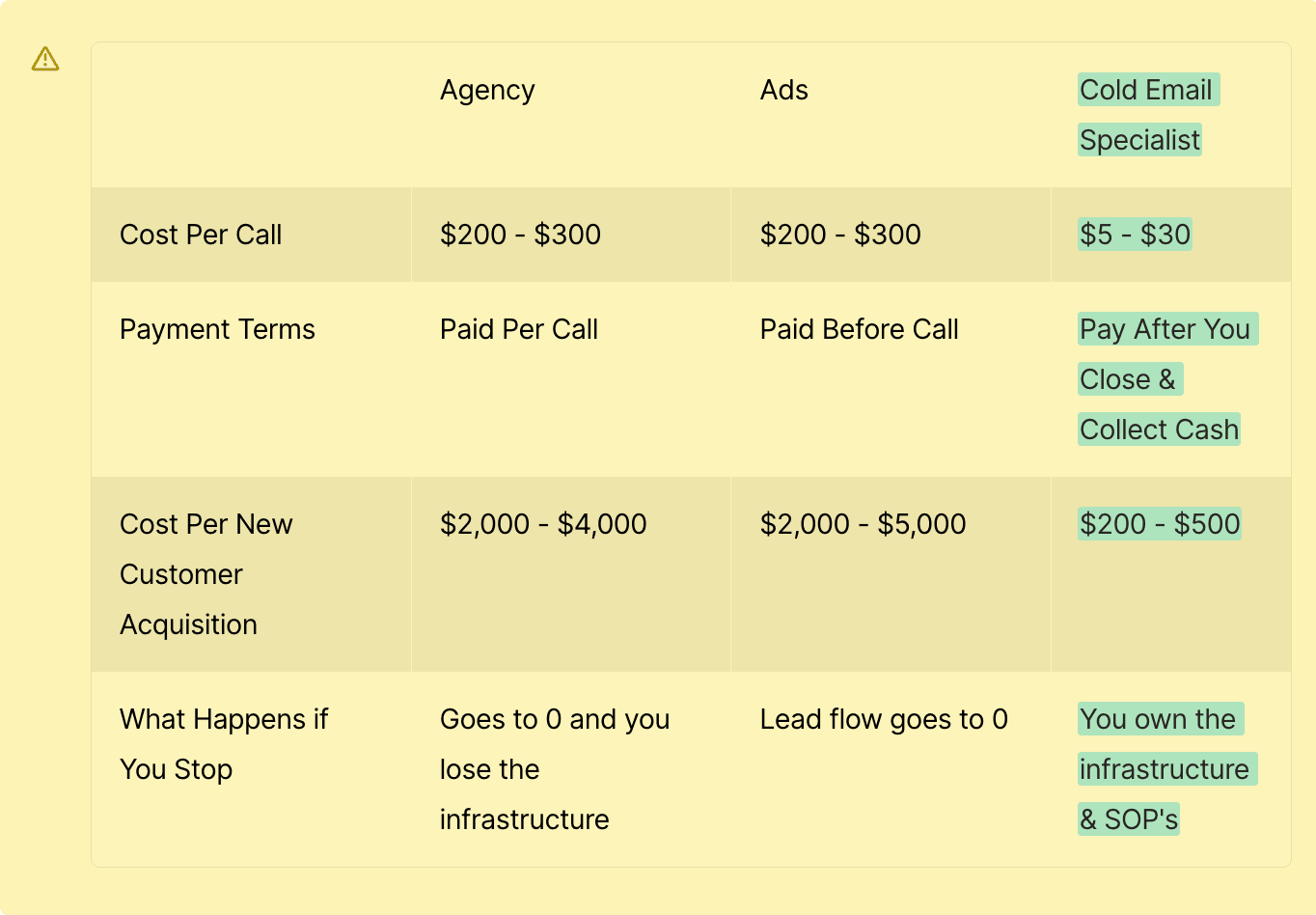1316x915 pixels.
Task: Select the Agency column header
Action: tap(487, 90)
